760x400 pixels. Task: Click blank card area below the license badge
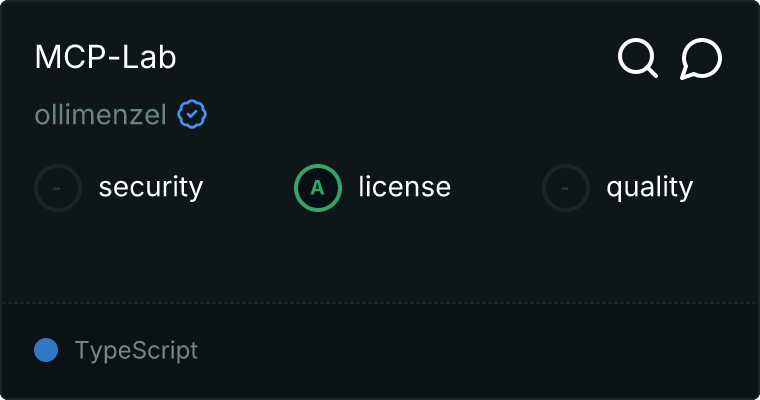318,255
